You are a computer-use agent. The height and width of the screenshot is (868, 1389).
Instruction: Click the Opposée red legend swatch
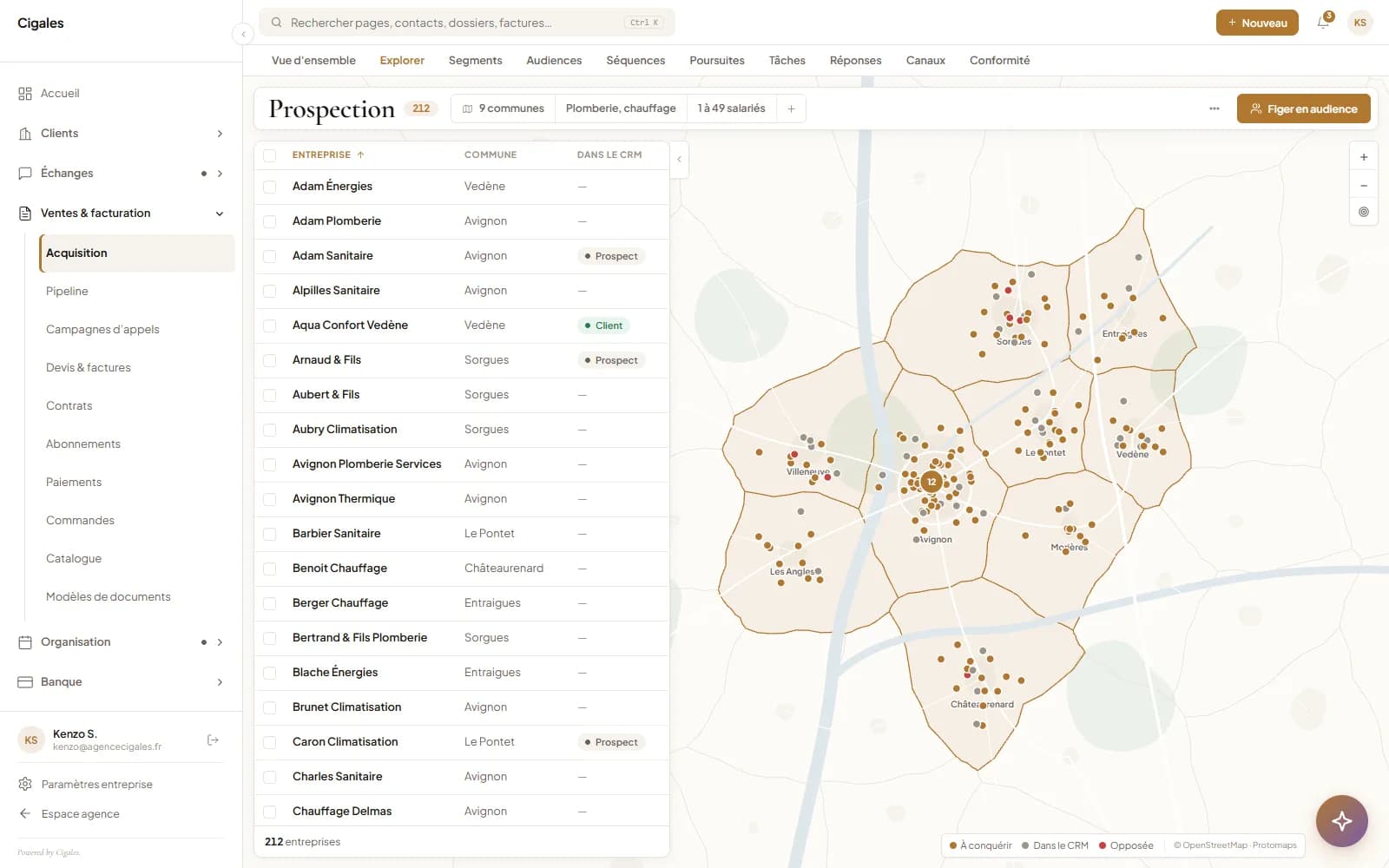coord(1103,845)
